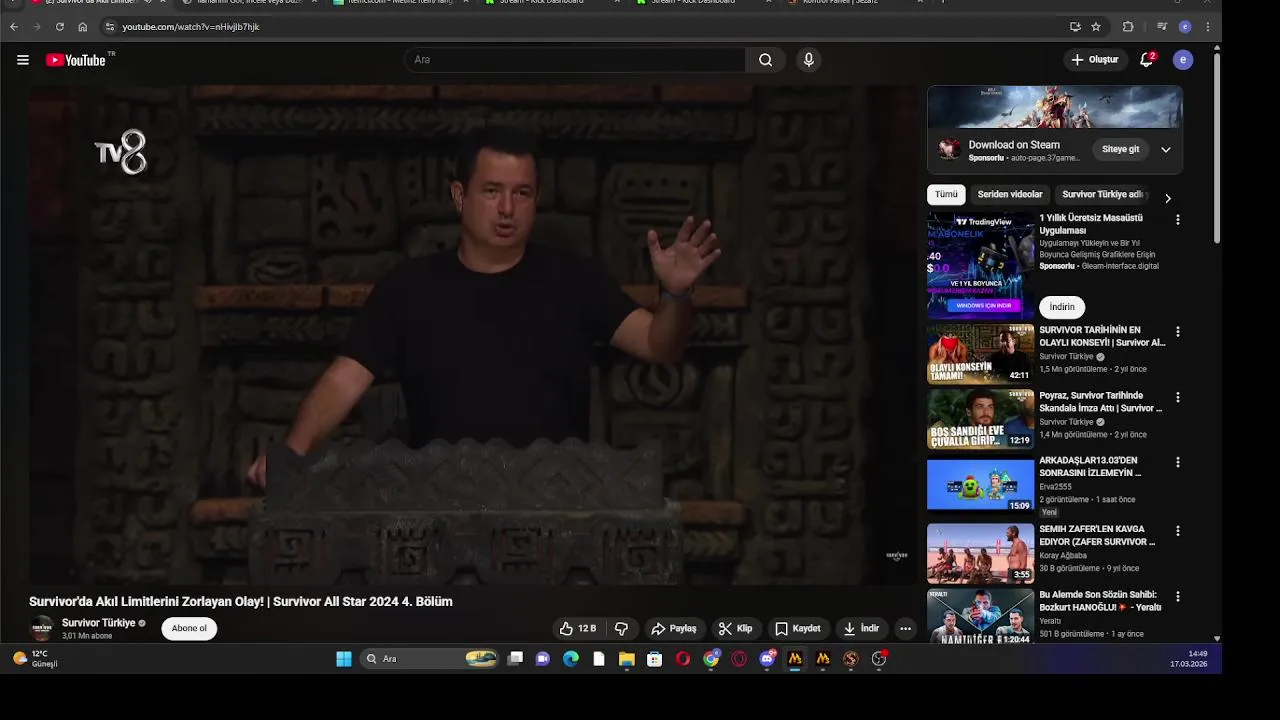This screenshot has width=1280, height=720.
Task: Open the Windows Start button
Action: click(x=344, y=659)
